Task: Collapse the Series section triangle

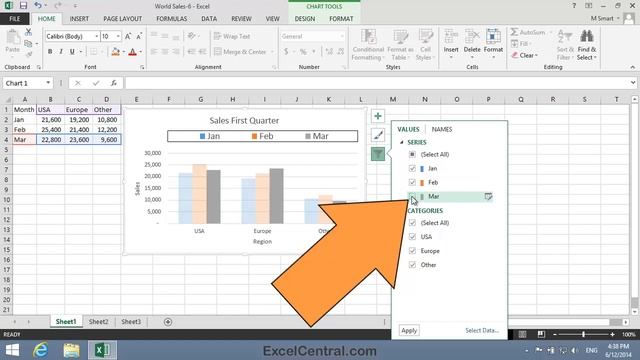Action: pos(402,142)
